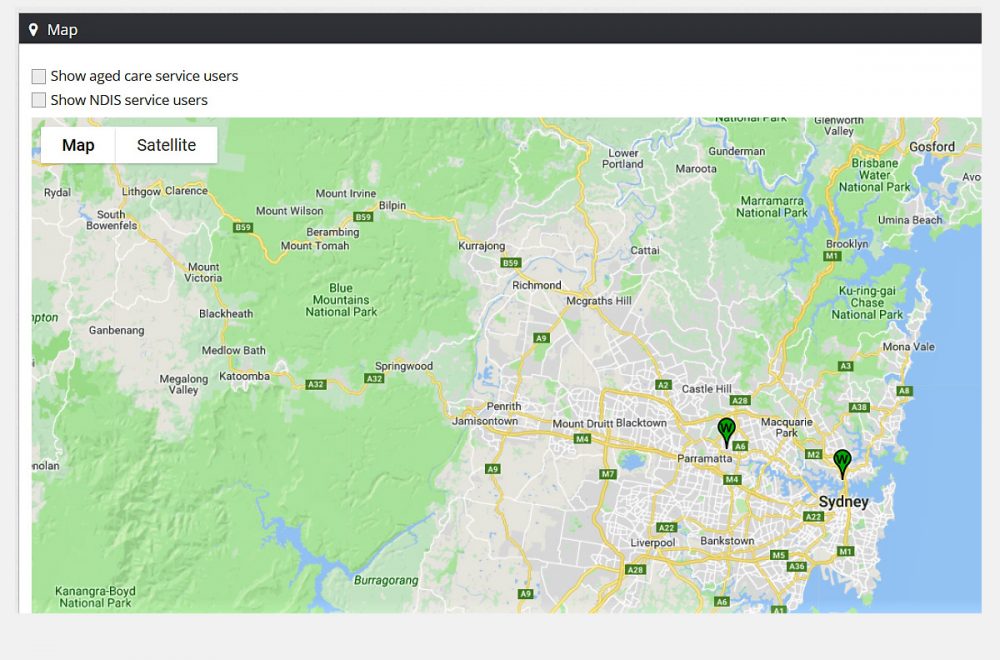Screen dimensions: 1000x660
Task: Click the green marker near Parramatta
Action: tap(726, 432)
